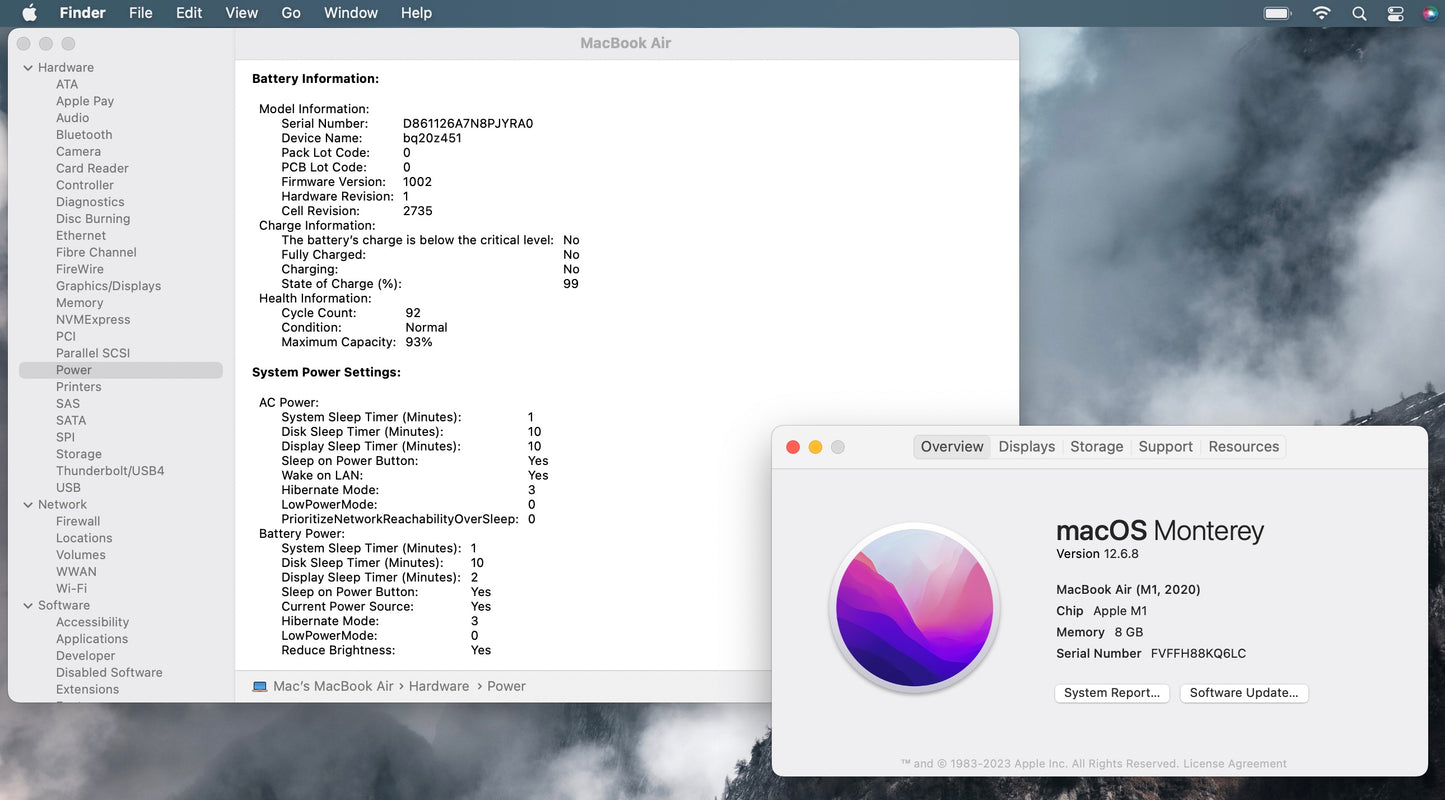The height and width of the screenshot is (800, 1445).
Task: Open the License Agreement link
Action: coord(1234,764)
